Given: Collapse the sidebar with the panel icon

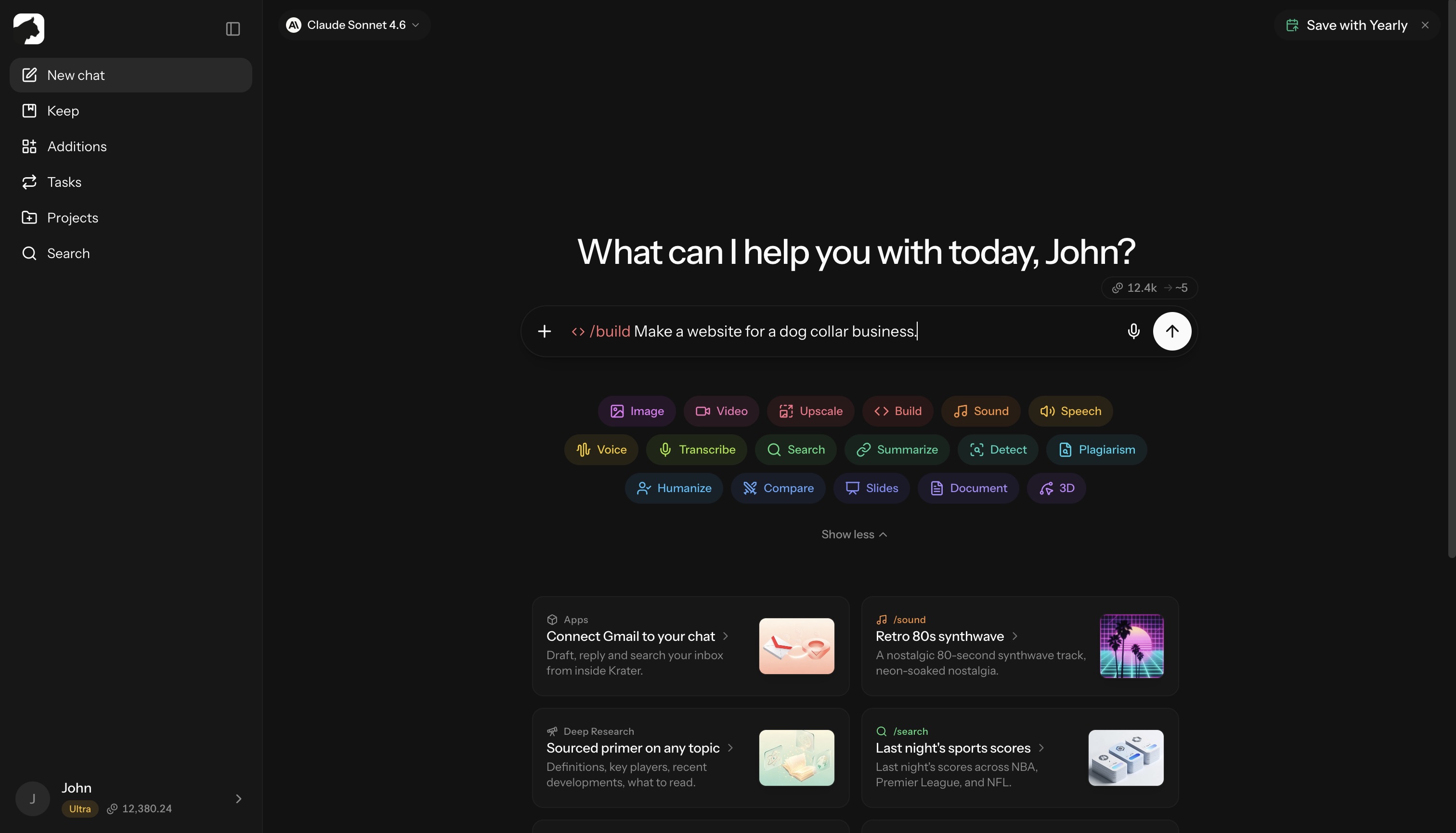Looking at the screenshot, I should coord(232,28).
